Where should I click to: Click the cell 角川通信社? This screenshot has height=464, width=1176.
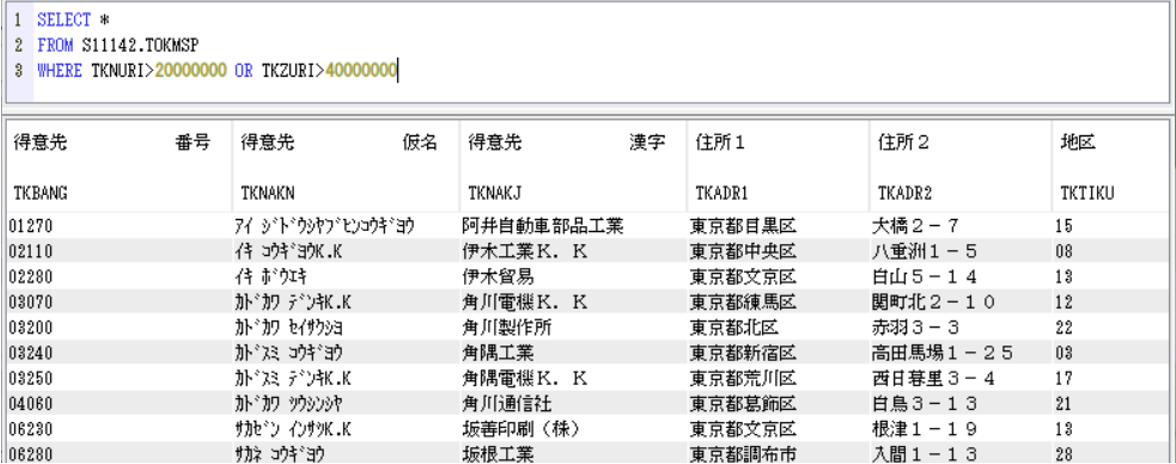(x=508, y=404)
